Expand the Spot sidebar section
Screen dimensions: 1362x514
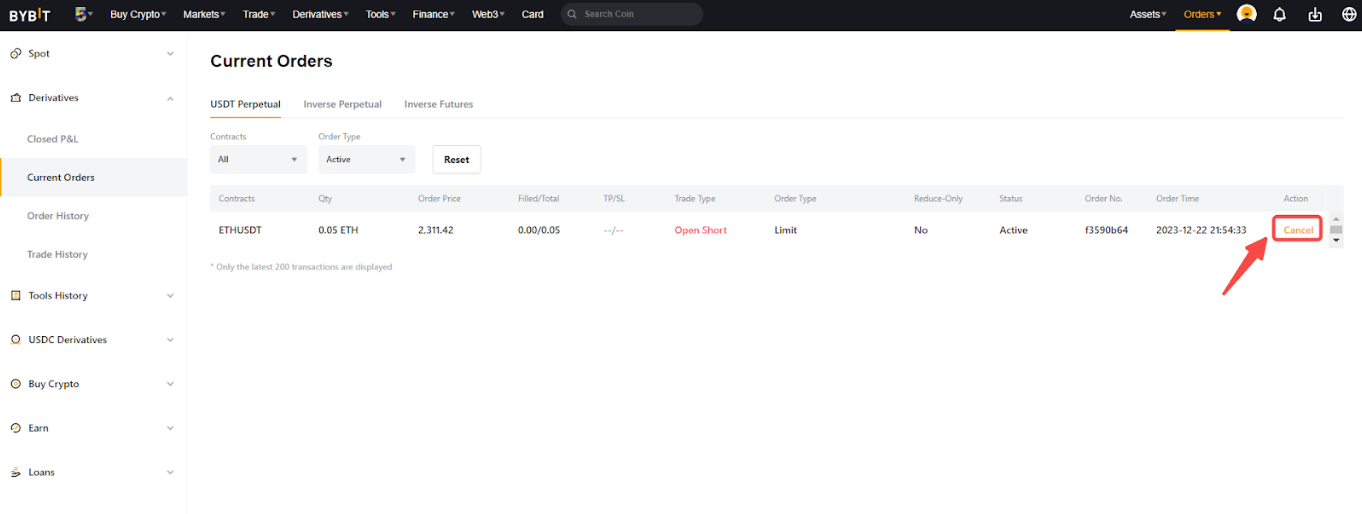(x=170, y=54)
